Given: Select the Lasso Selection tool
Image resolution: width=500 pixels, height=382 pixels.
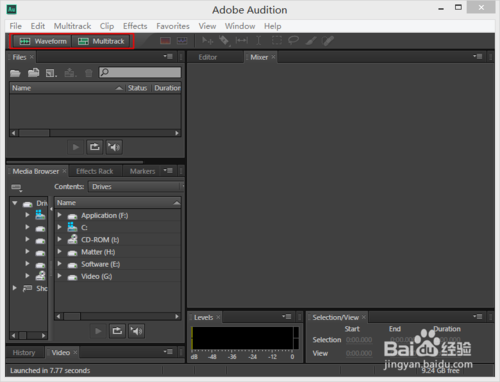Looking at the screenshot, I should point(293,41).
